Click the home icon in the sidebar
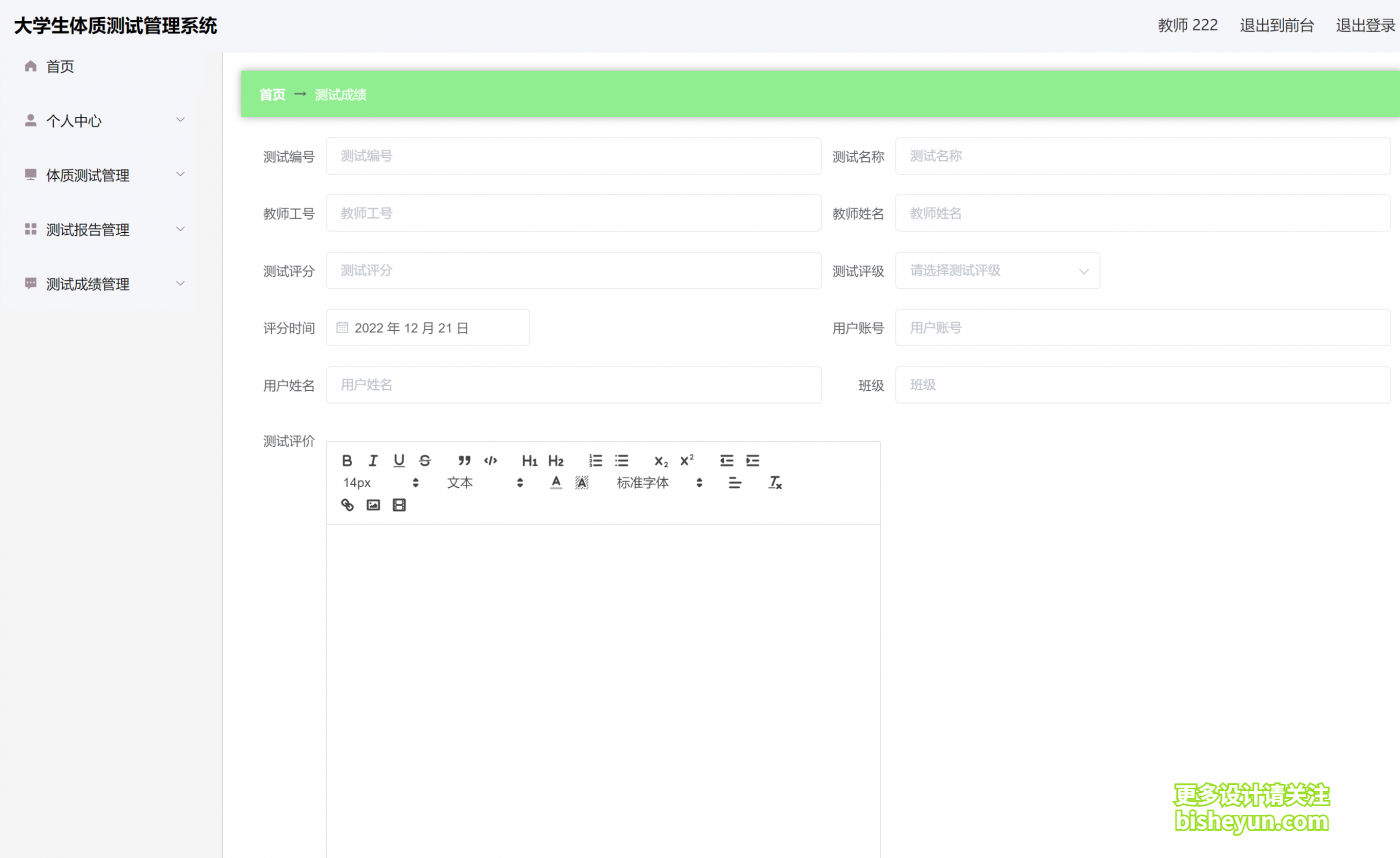This screenshot has height=858, width=1400. (x=30, y=66)
